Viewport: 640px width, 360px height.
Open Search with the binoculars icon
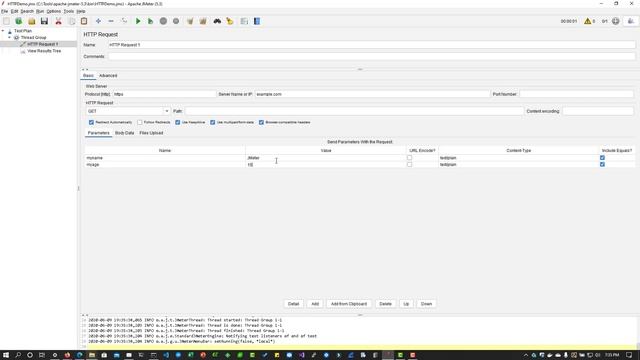(x=217, y=21)
